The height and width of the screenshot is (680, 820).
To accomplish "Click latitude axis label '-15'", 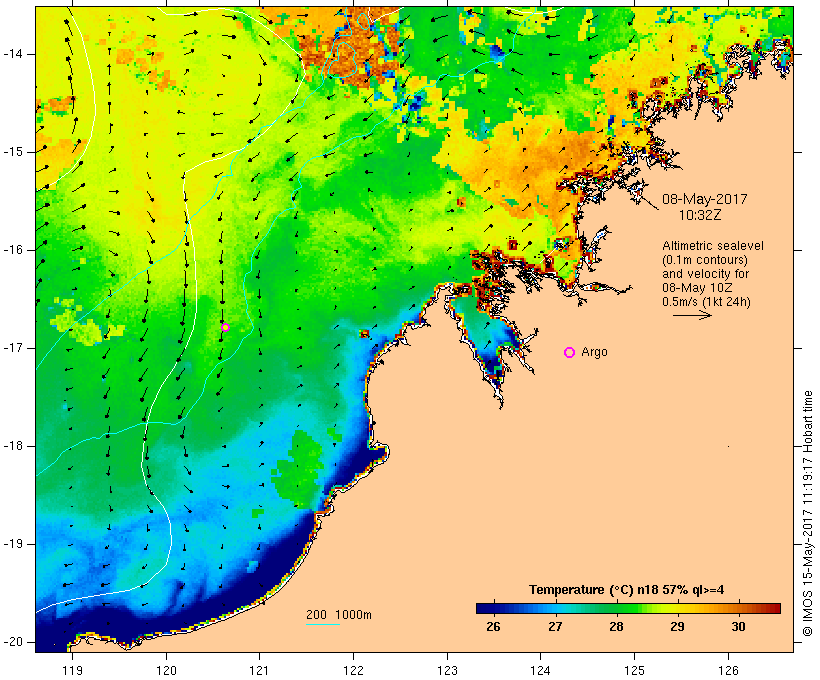I will (x=12, y=152).
